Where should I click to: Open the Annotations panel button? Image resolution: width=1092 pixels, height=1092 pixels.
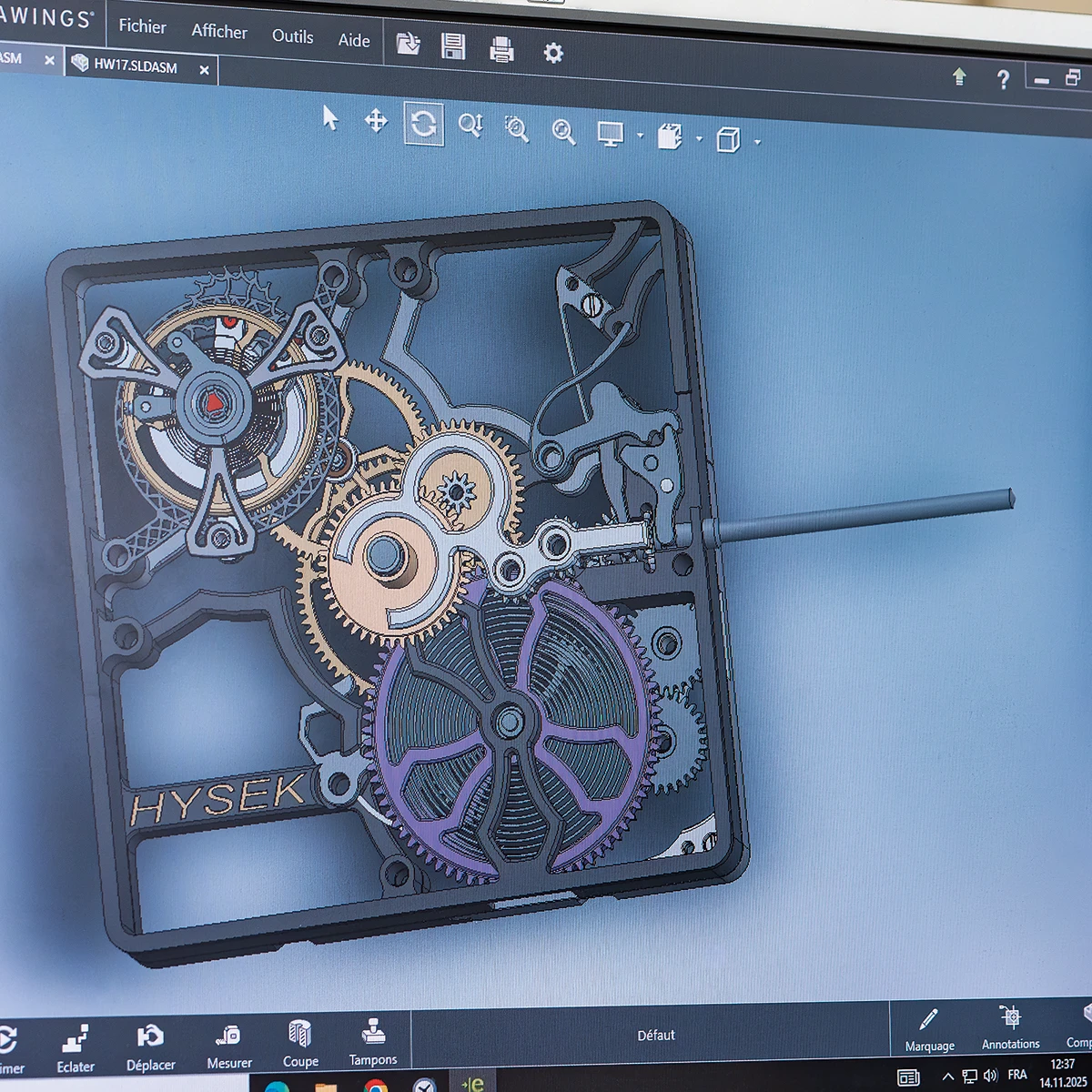(1010, 1027)
